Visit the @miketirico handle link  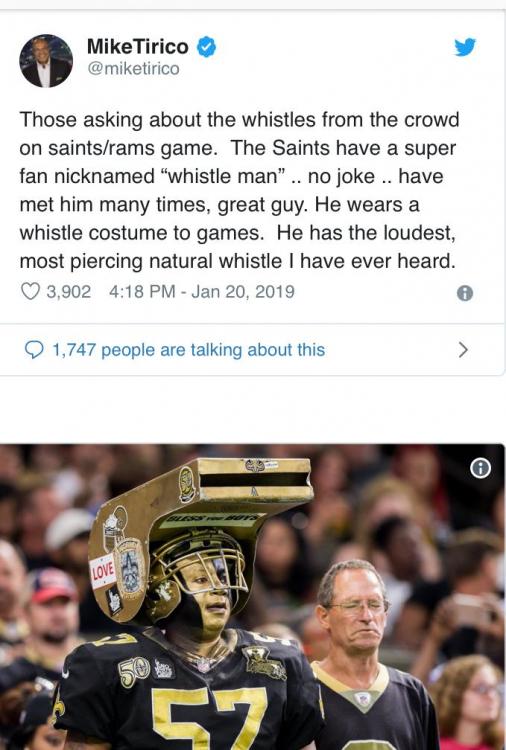[133, 69]
